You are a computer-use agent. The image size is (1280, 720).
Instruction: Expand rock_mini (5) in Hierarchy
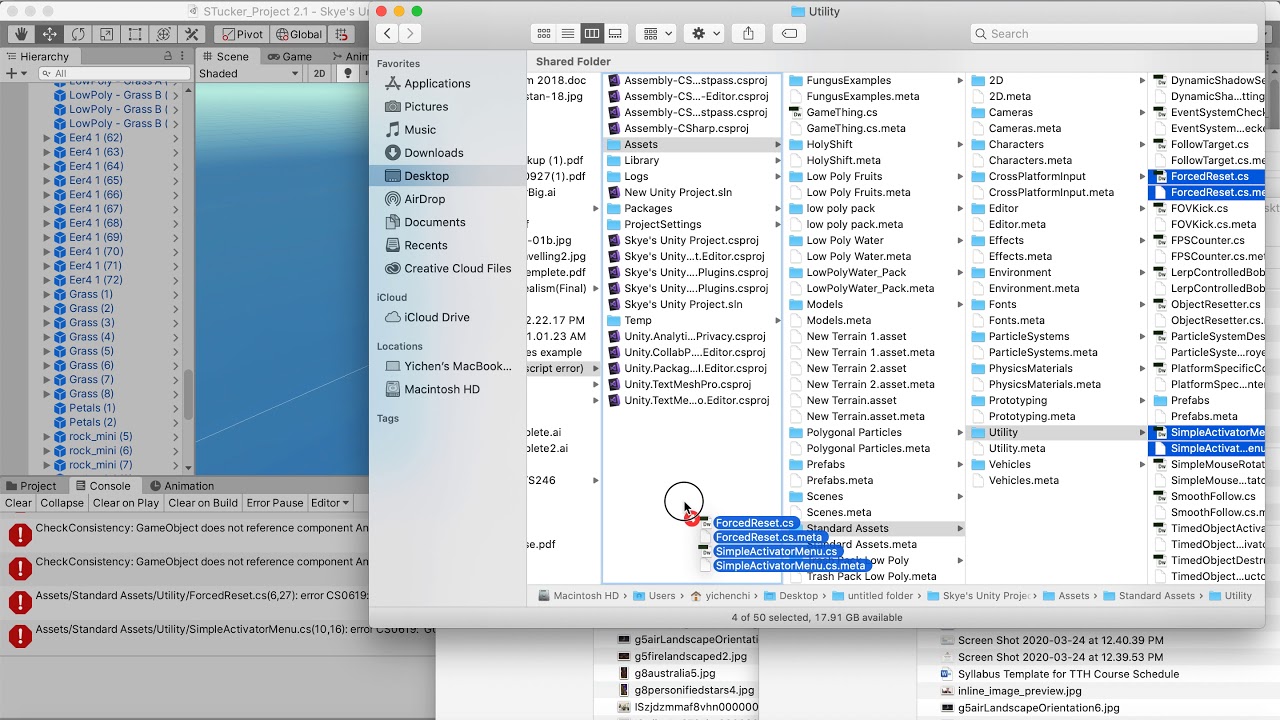pos(46,437)
